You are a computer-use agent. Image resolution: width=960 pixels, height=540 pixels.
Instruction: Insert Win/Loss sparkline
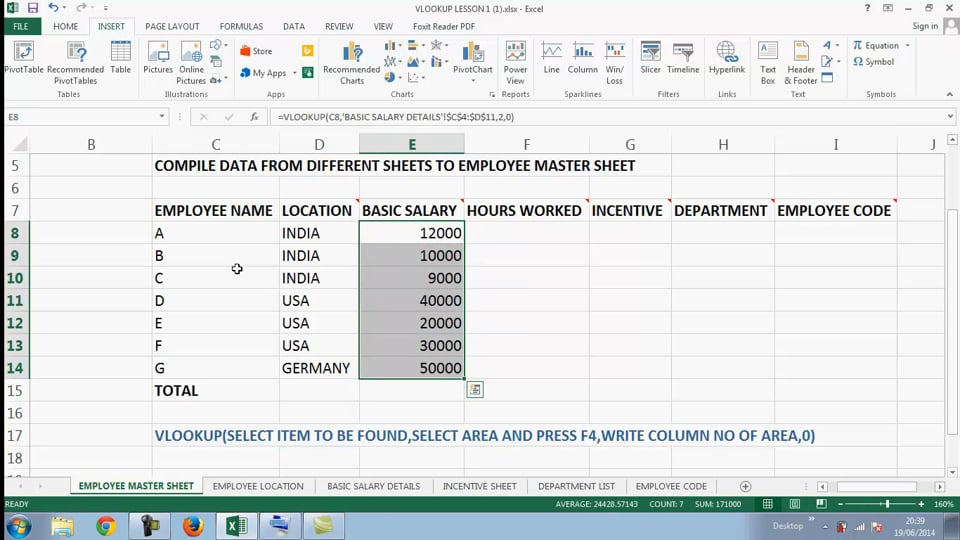(x=615, y=63)
